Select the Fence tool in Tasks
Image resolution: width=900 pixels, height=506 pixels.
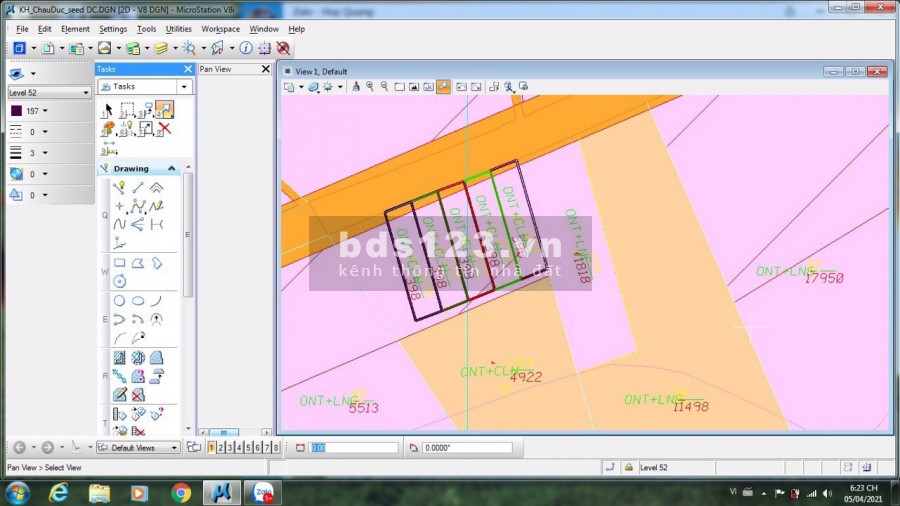(127, 110)
